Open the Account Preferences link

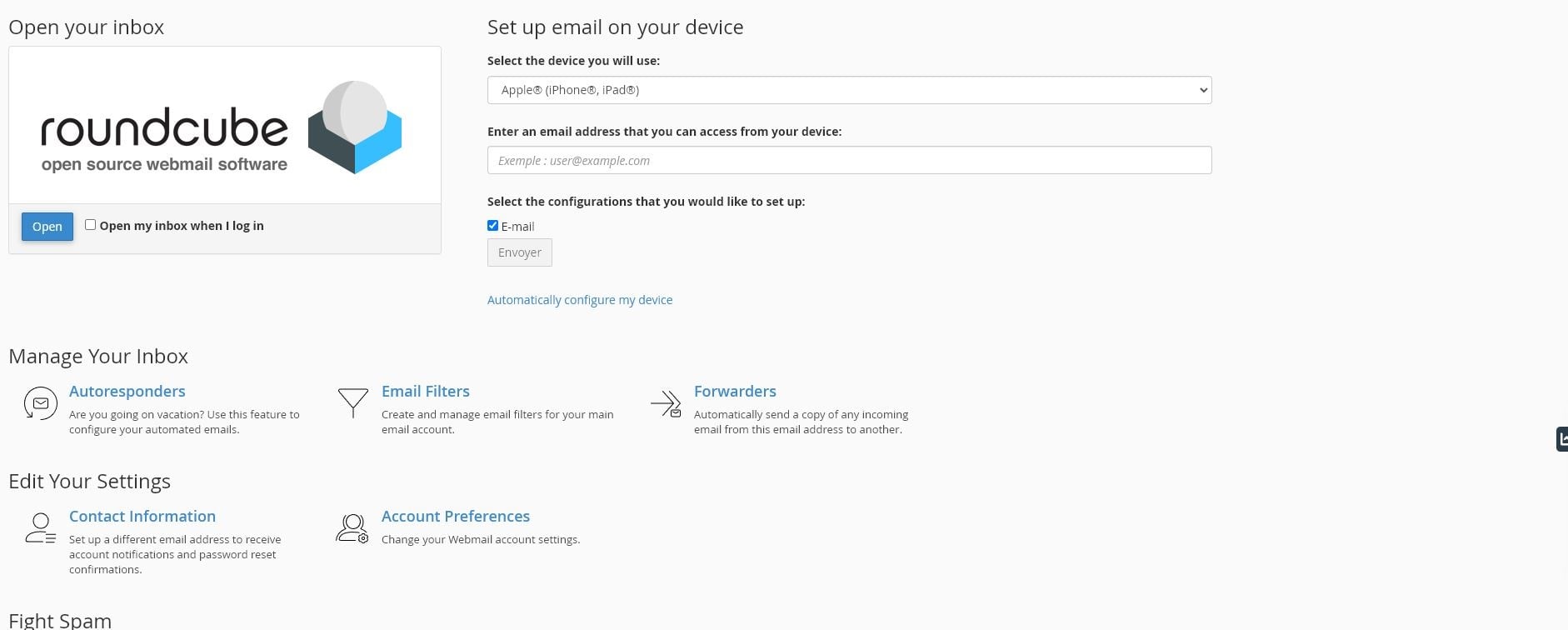[x=456, y=516]
